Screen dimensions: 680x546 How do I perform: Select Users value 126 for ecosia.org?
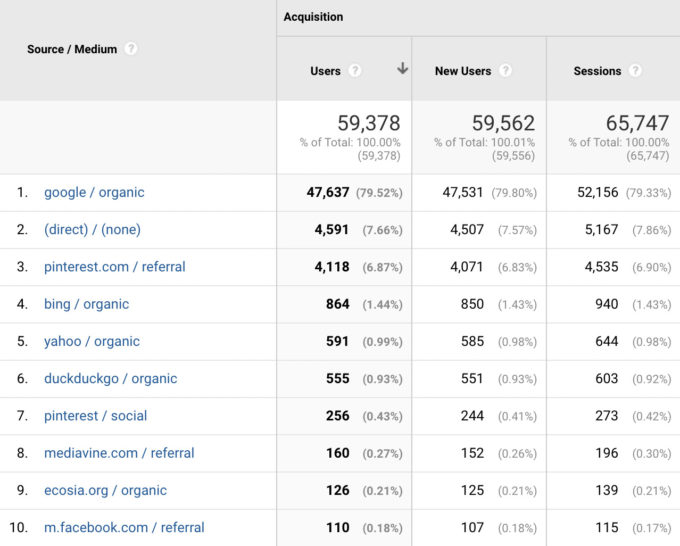click(x=337, y=490)
